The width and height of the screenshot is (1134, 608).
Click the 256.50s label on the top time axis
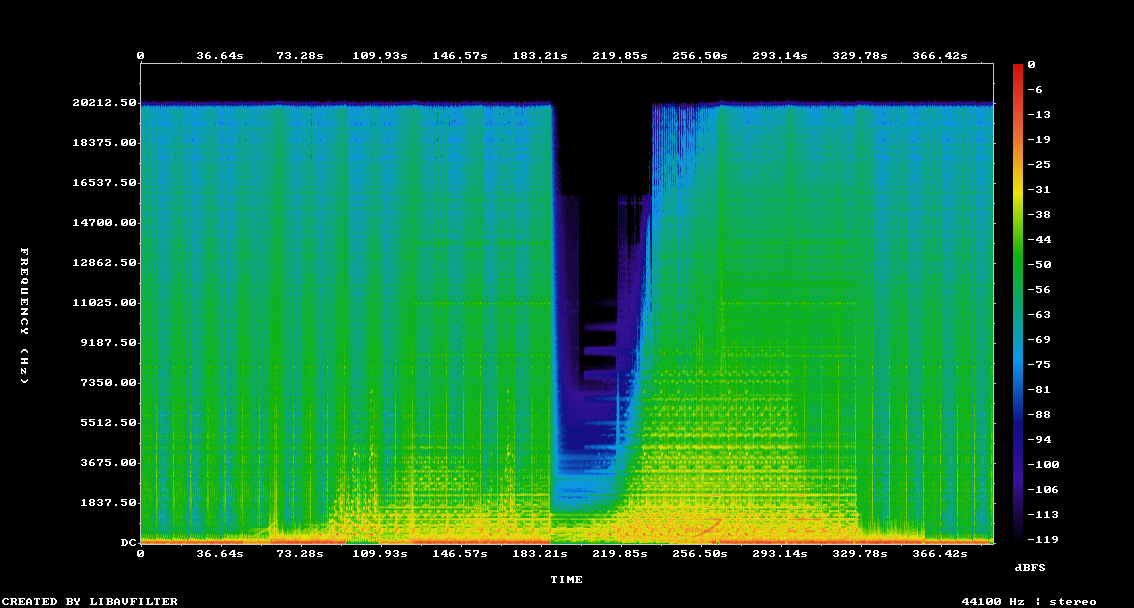[700, 56]
